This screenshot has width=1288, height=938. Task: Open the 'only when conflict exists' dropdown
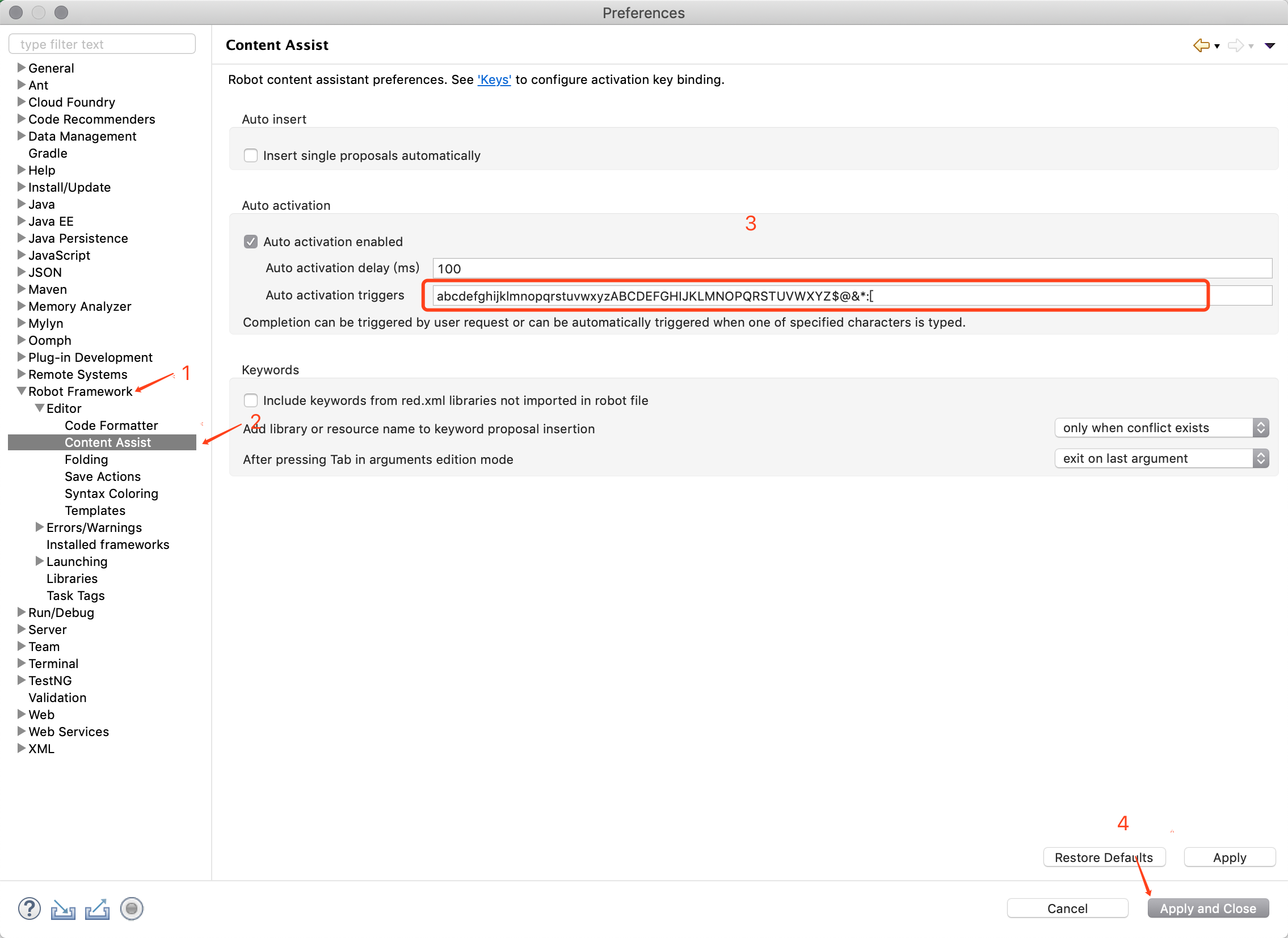(x=1161, y=428)
